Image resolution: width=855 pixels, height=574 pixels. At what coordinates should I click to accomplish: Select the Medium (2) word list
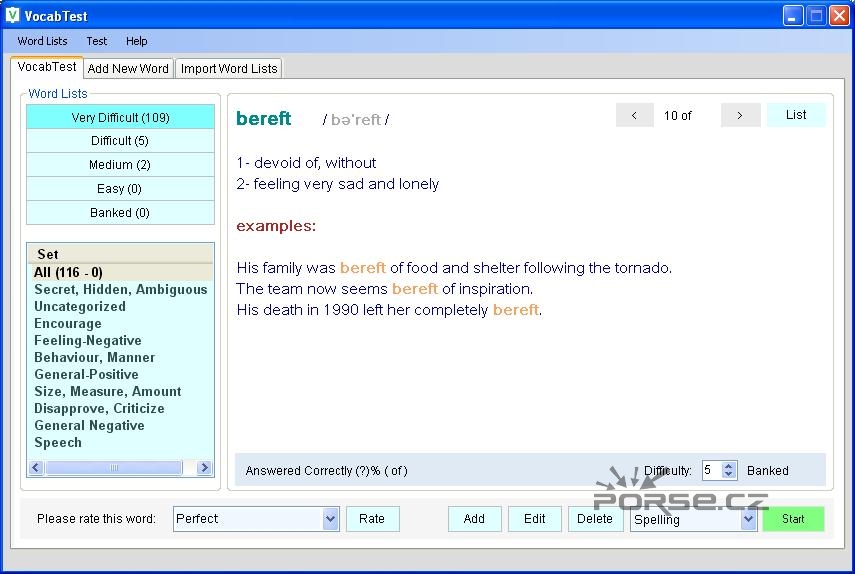pyautogui.click(x=121, y=165)
